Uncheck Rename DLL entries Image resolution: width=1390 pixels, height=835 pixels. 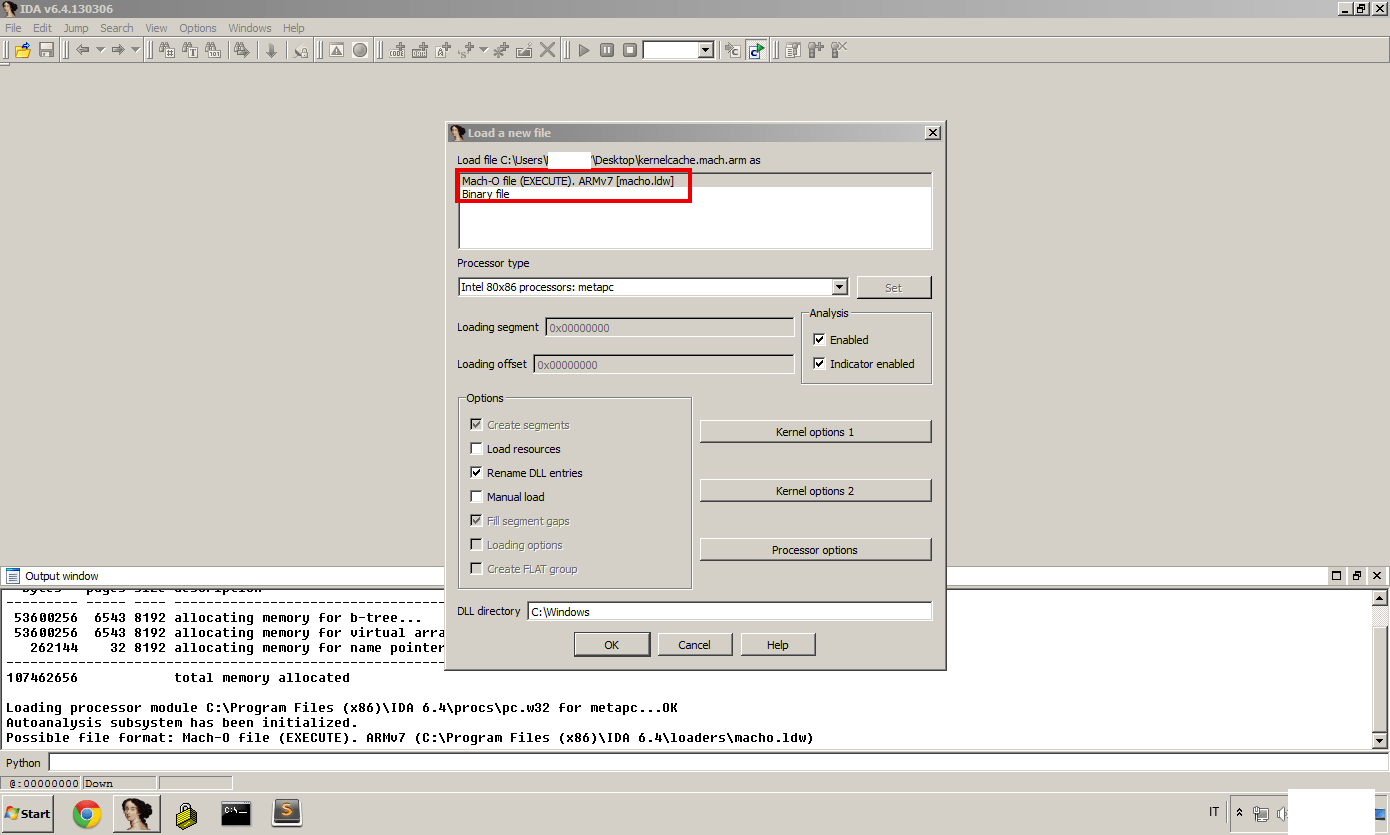[477, 473]
